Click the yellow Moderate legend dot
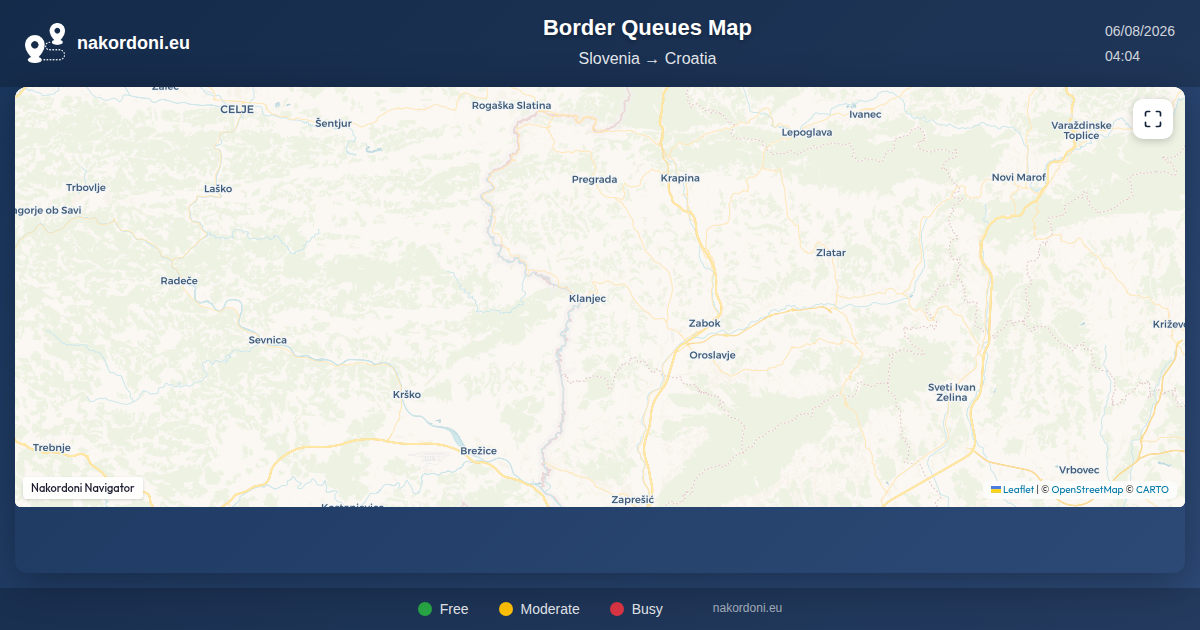Image resolution: width=1200 pixels, height=630 pixels. point(506,609)
